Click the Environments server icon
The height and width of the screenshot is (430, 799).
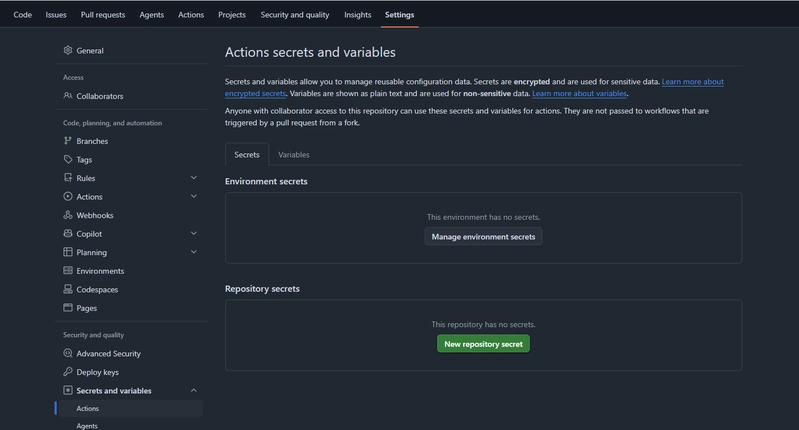point(68,271)
